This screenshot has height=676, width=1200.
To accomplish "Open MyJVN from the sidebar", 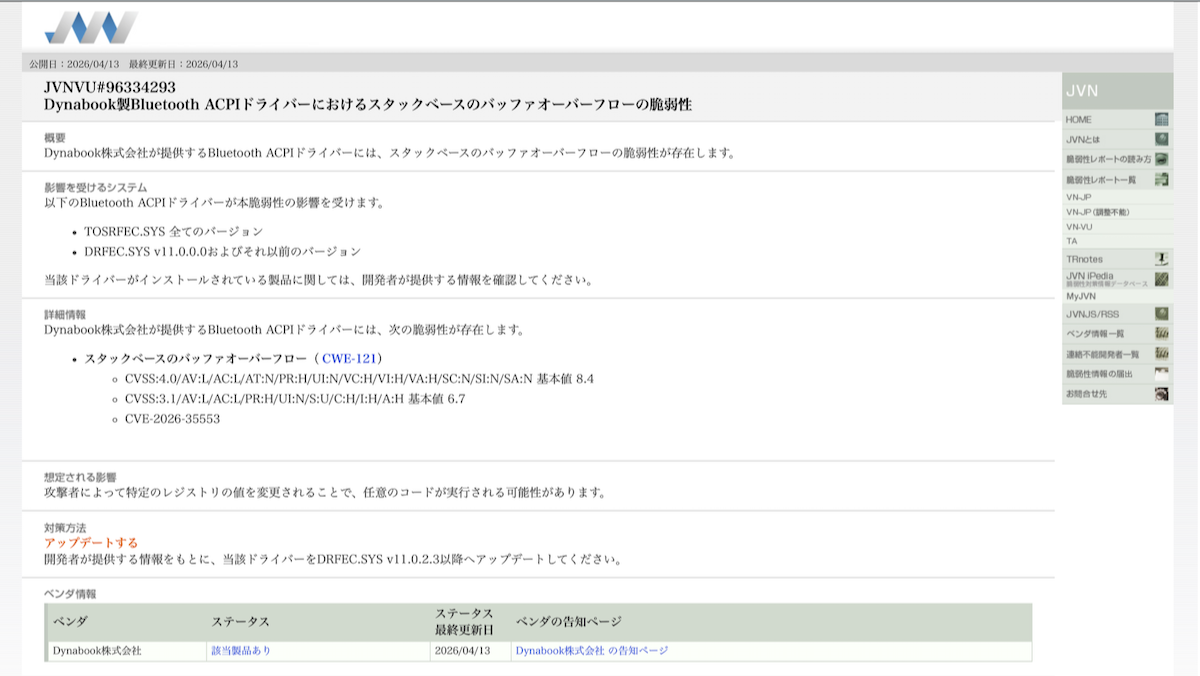I will point(1083,295).
